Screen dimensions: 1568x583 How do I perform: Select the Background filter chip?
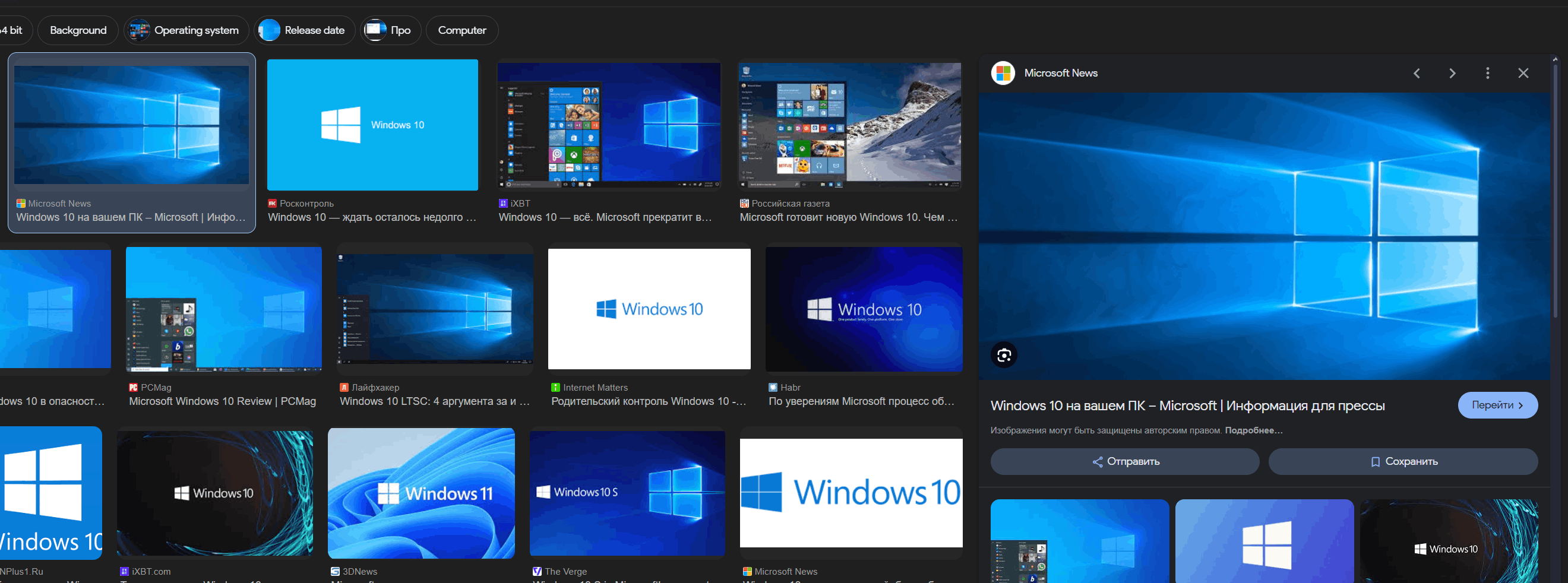pos(78,30)
